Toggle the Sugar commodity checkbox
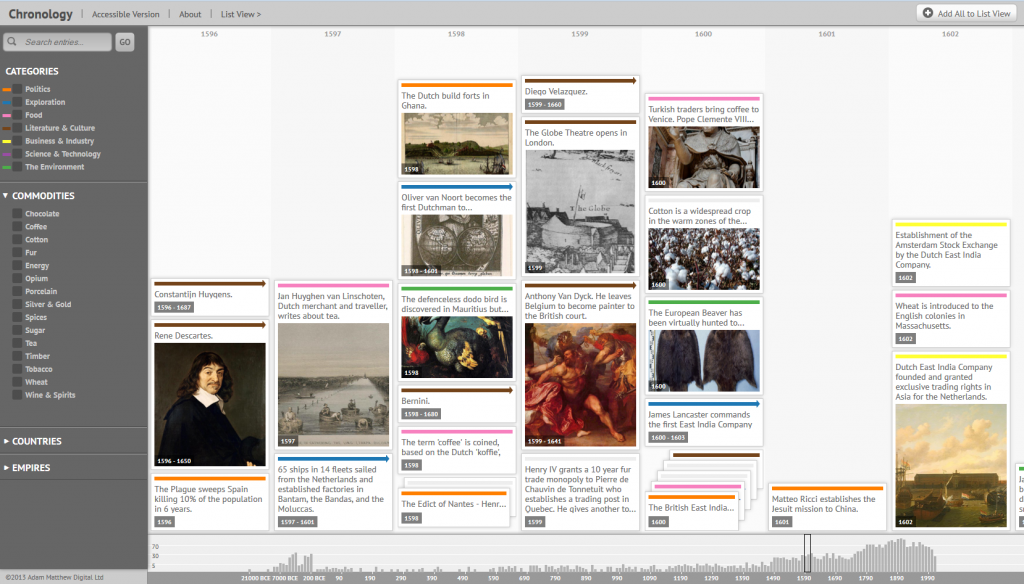 pos(18,331)
